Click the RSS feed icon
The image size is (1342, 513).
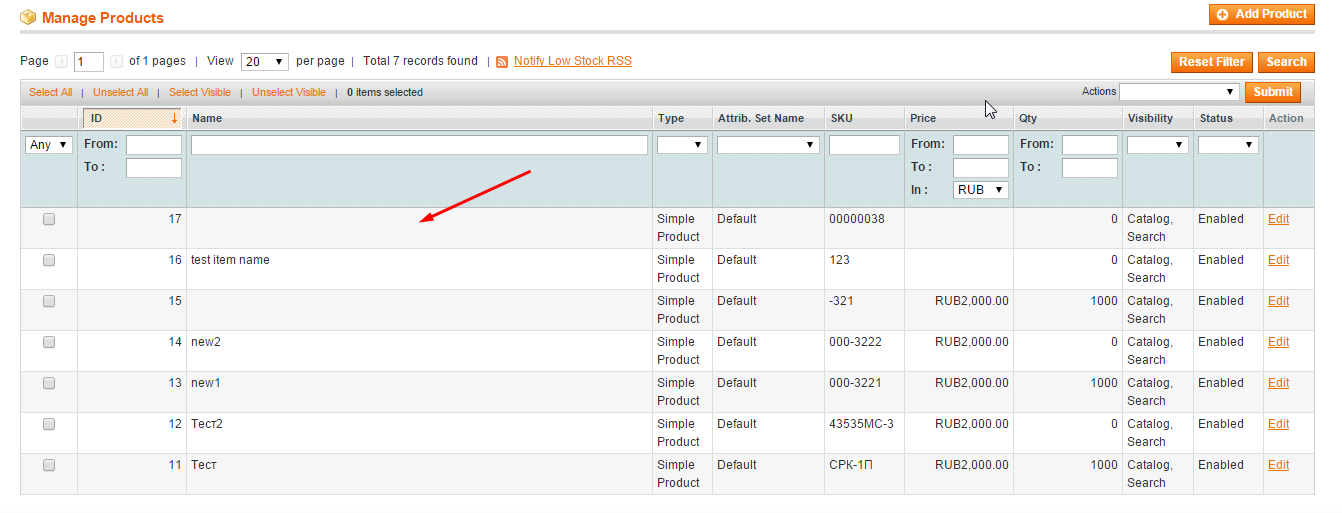tap(502, 62)
